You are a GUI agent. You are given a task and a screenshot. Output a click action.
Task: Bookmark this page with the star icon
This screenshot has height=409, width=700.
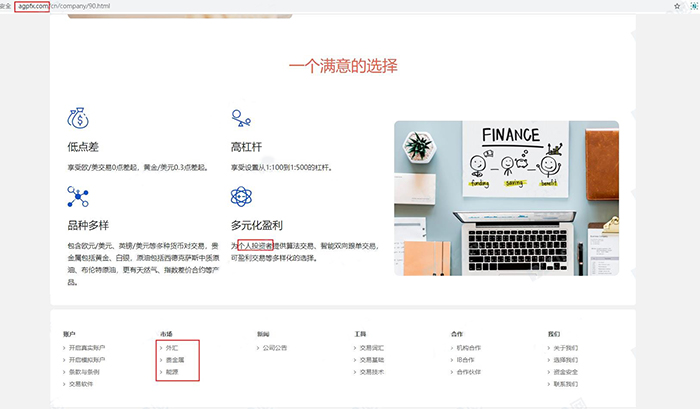click(677, 6)
